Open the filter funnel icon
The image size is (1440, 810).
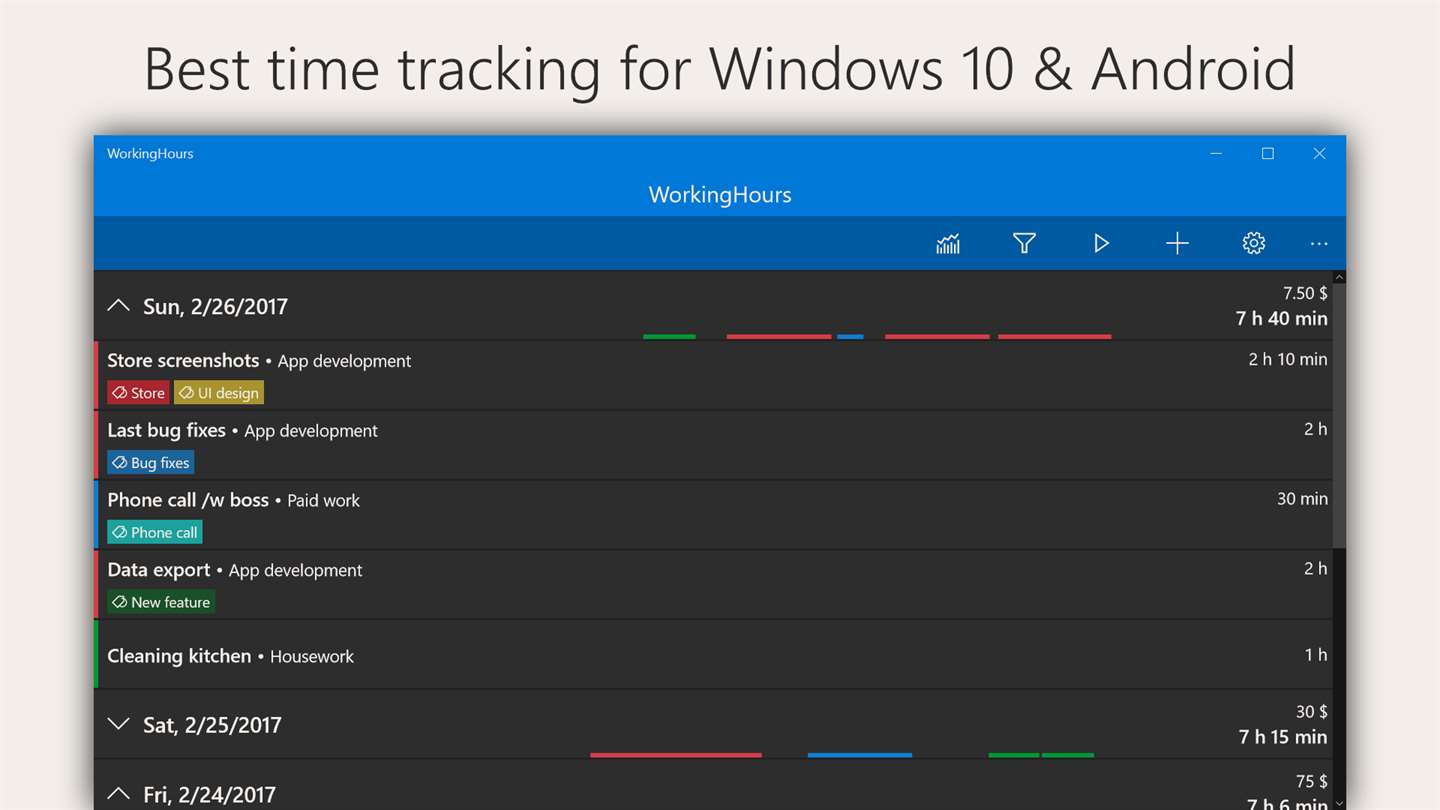[x=1024, y=243]
